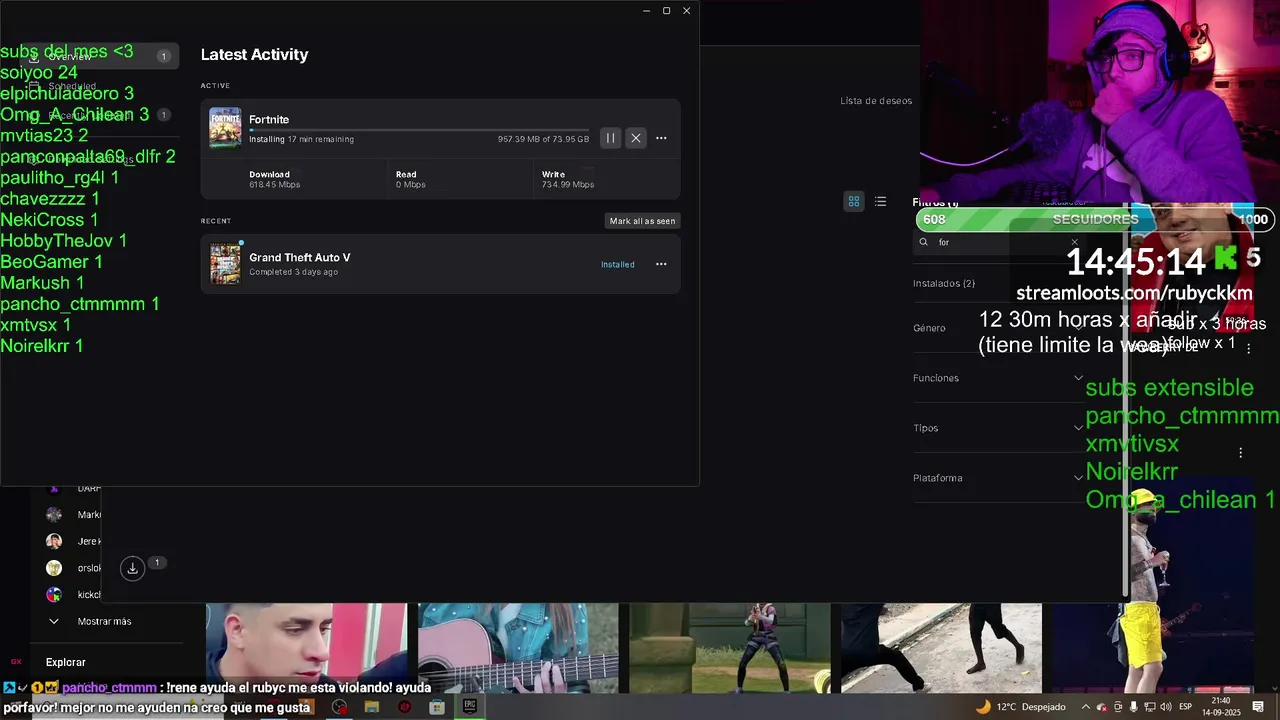
Task: Open Epic Games Launcher in taskbar
Action: [x=469, y=706]
